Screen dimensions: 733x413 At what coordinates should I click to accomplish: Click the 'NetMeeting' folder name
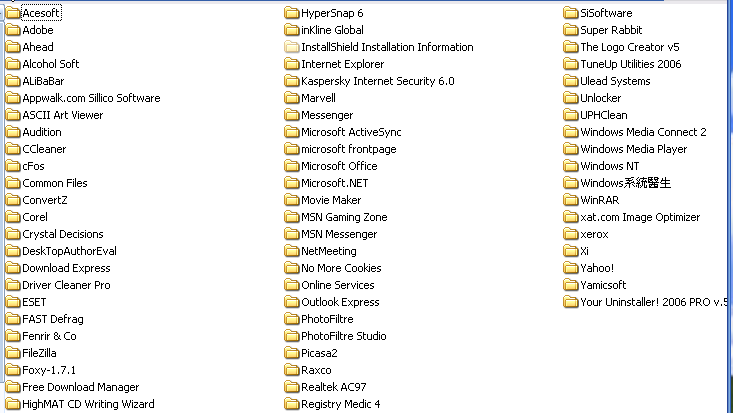pyautogui.click(x=329, y=251)
